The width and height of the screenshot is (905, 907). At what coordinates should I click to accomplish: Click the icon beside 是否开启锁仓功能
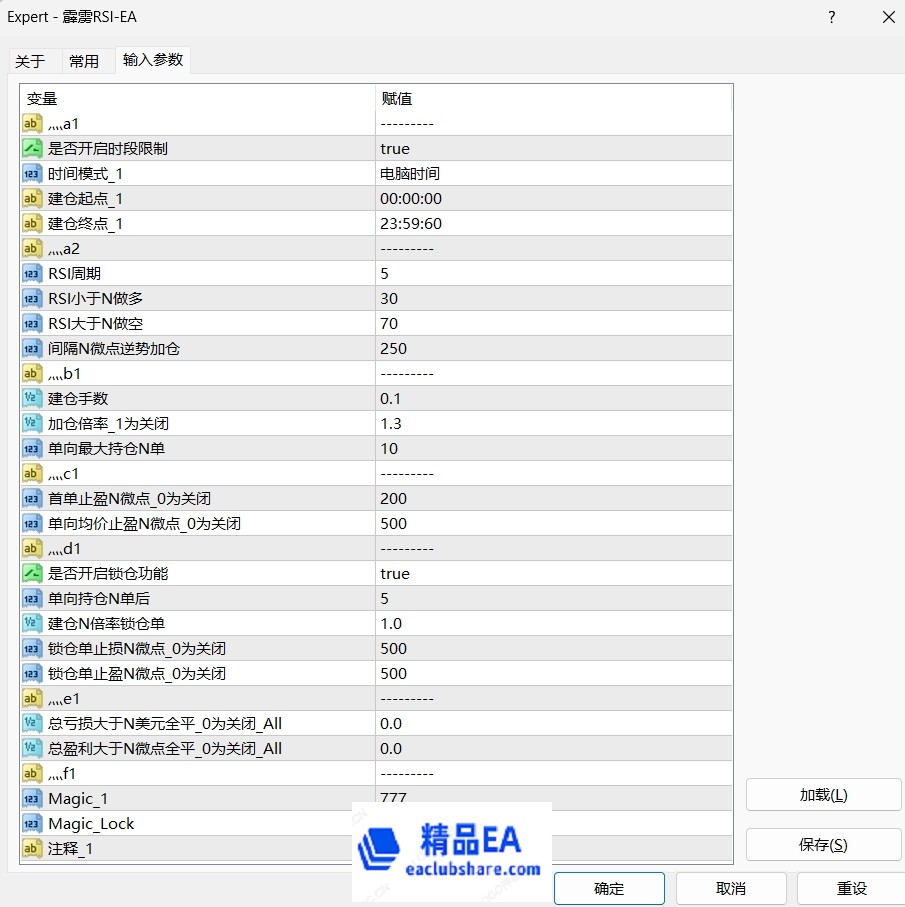point(32,574)
